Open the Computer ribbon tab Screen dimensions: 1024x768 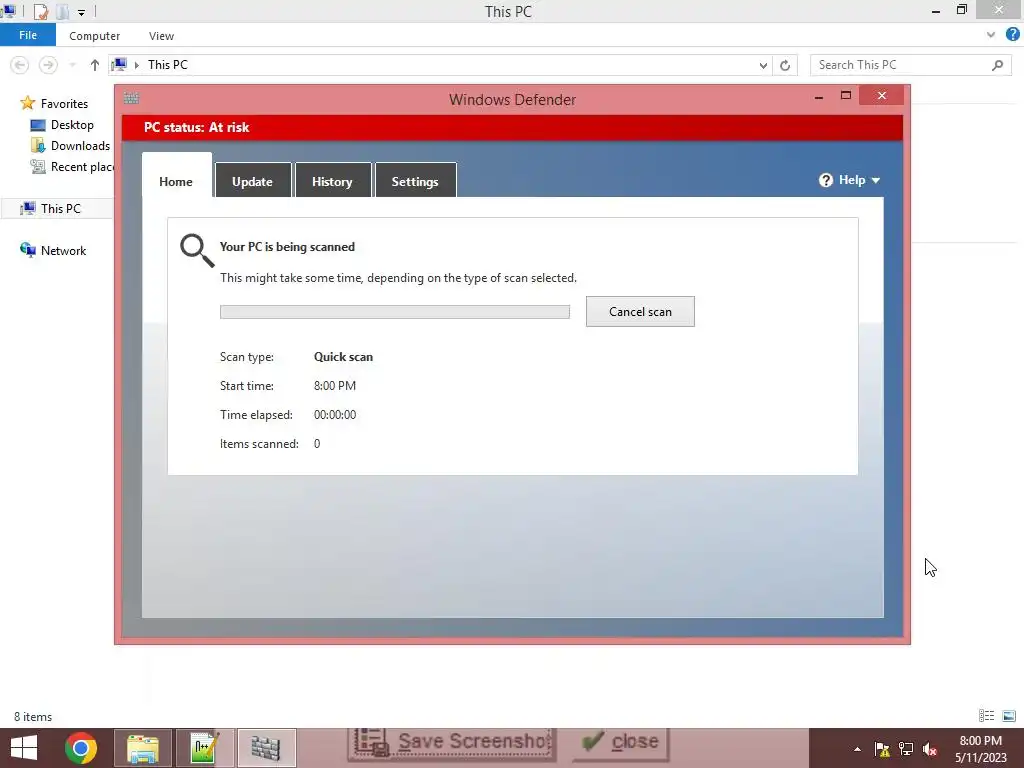(x=95, y=36)
